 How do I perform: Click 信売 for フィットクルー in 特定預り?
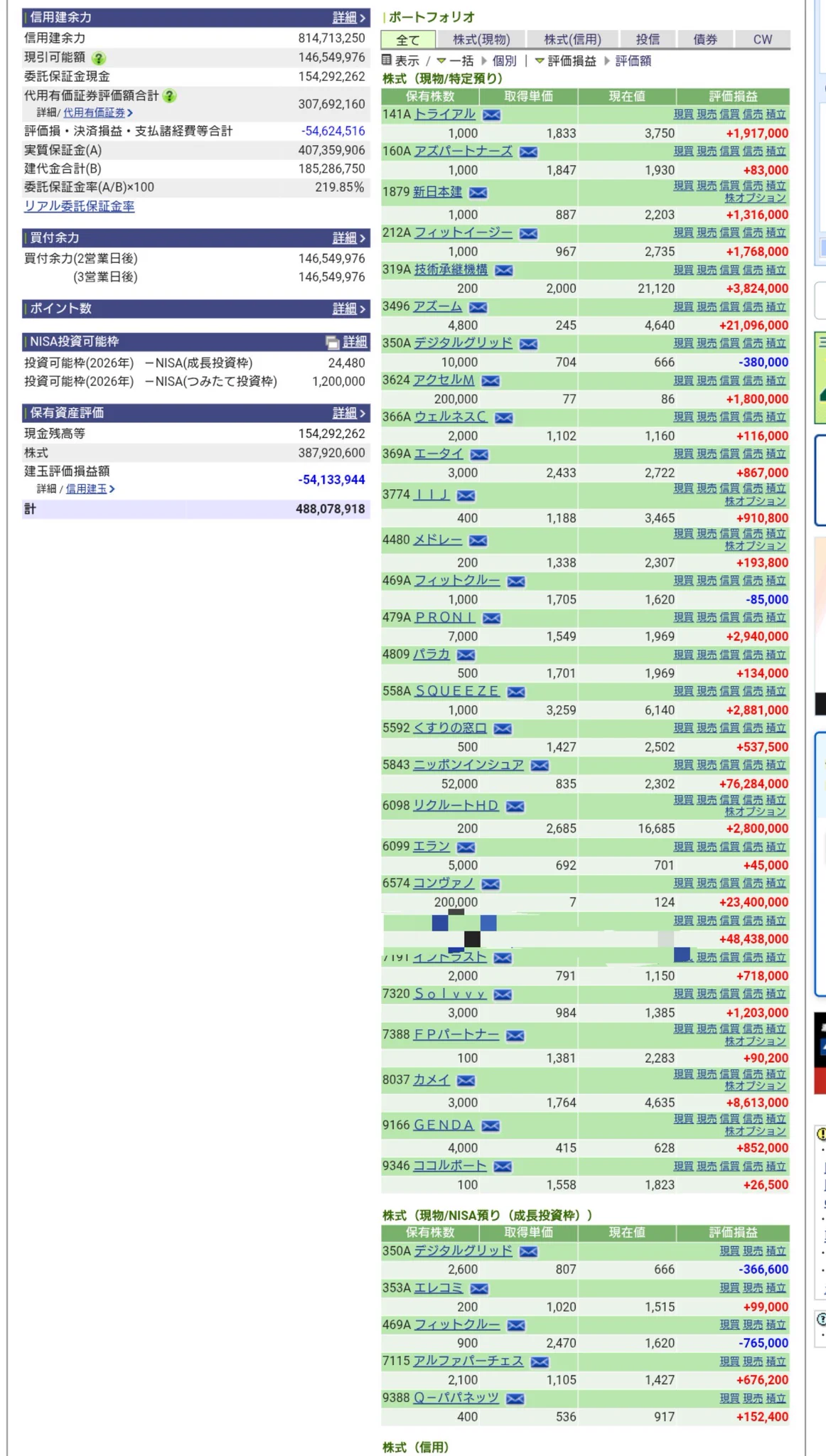click(x=753, y=581)
